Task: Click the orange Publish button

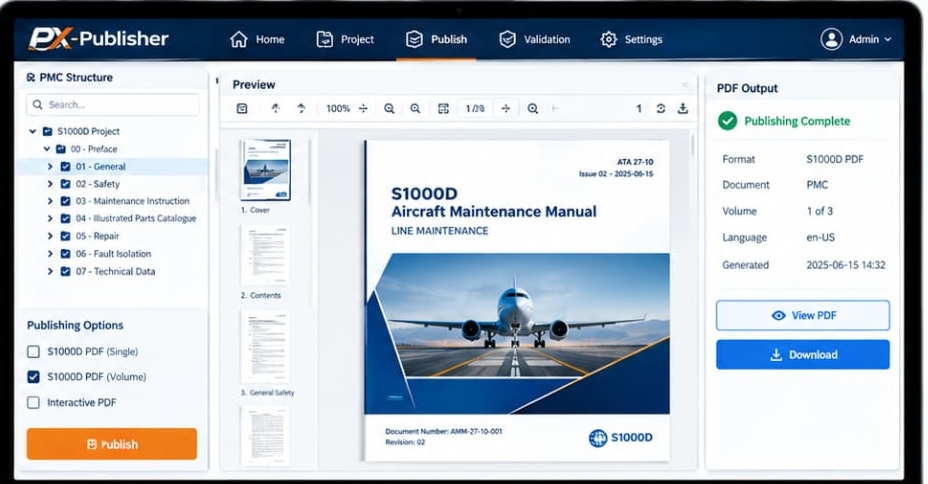Action: [x=112, y=444]
